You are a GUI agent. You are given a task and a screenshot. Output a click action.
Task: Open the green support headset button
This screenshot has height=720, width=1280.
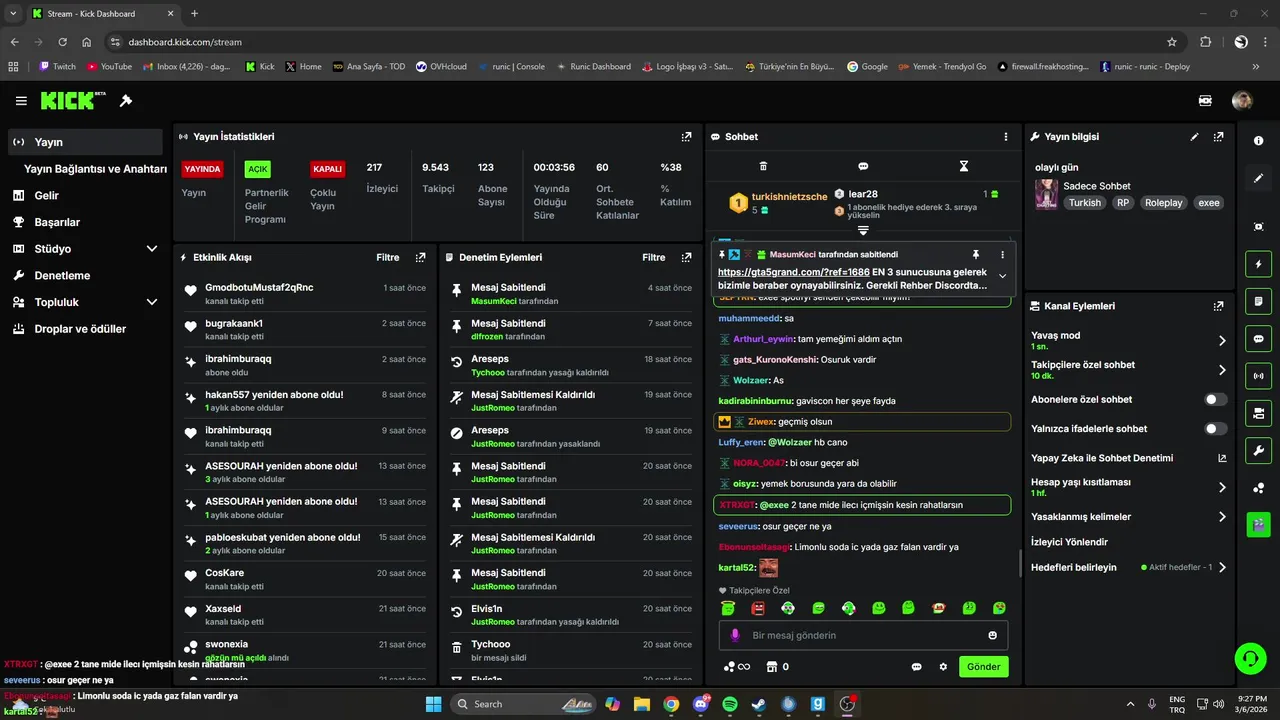1250,658
